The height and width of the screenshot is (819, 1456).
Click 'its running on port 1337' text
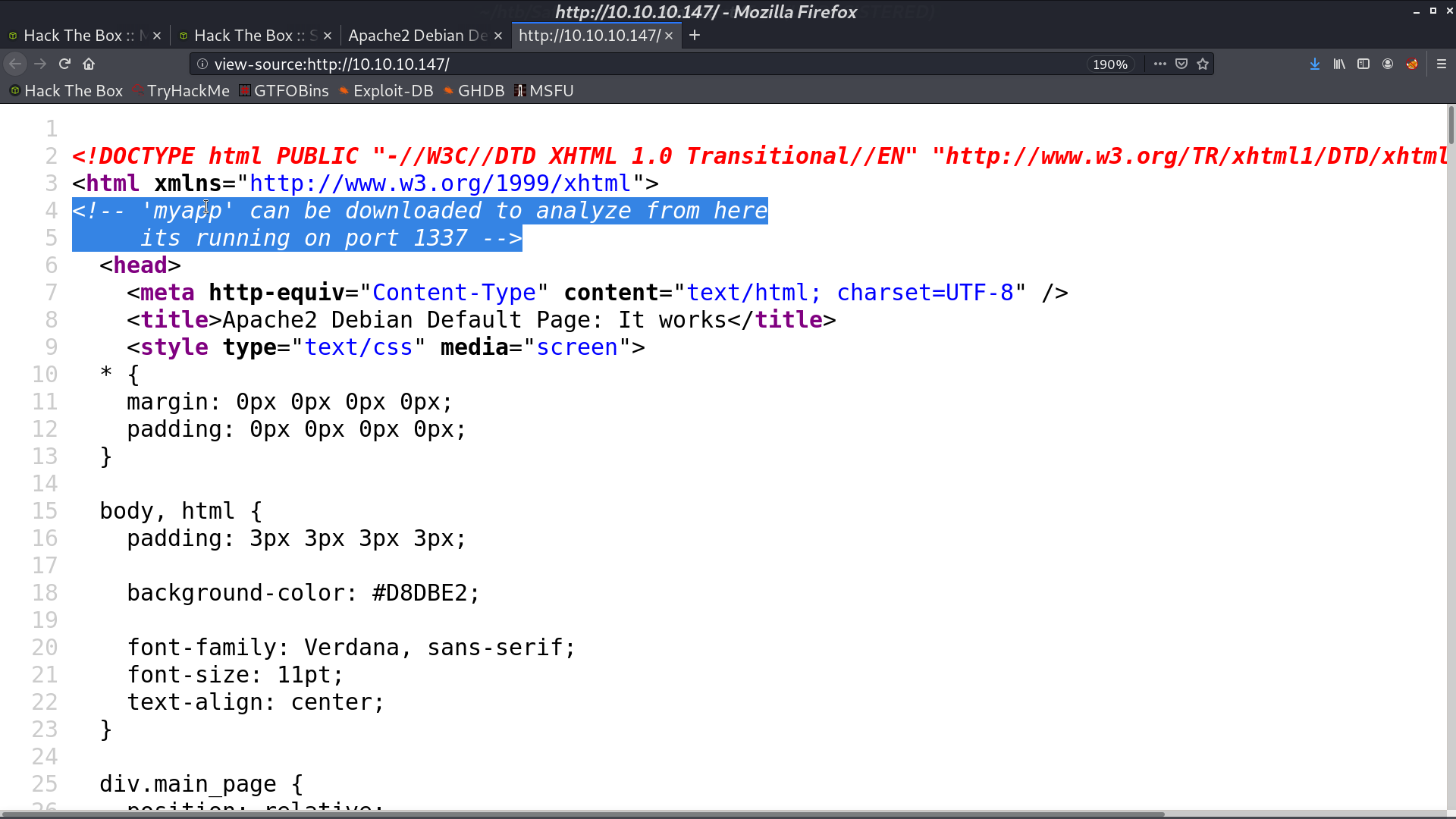pos(304,238)
